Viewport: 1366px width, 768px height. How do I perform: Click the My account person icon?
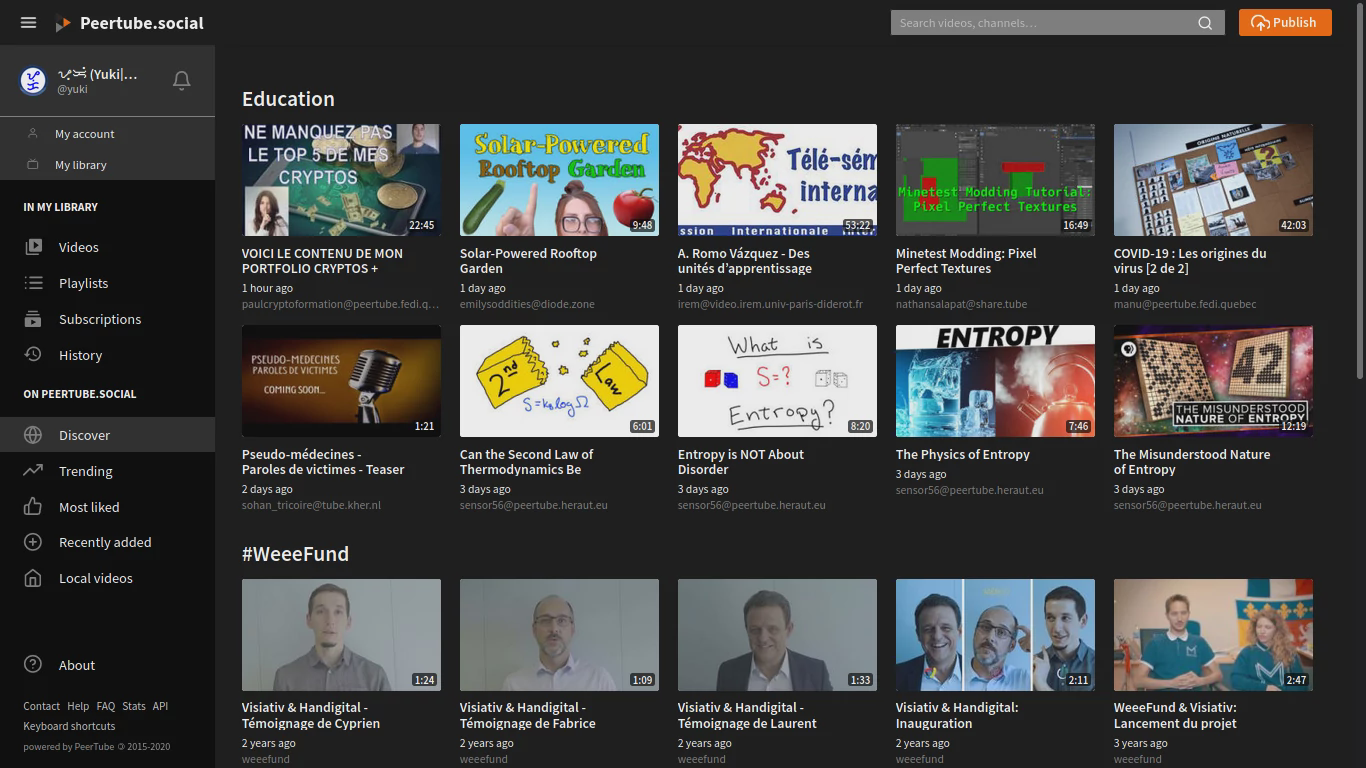tap(33, 133)
